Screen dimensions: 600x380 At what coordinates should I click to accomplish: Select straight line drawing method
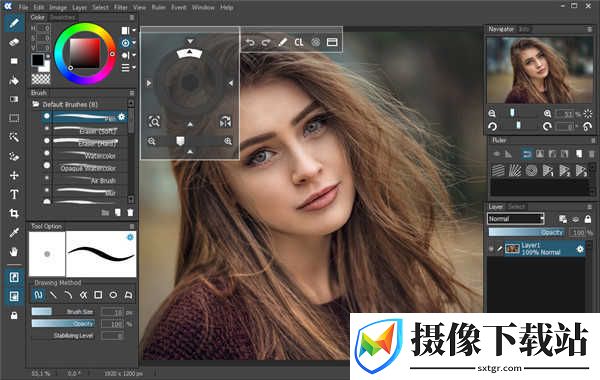pos(54,295)
